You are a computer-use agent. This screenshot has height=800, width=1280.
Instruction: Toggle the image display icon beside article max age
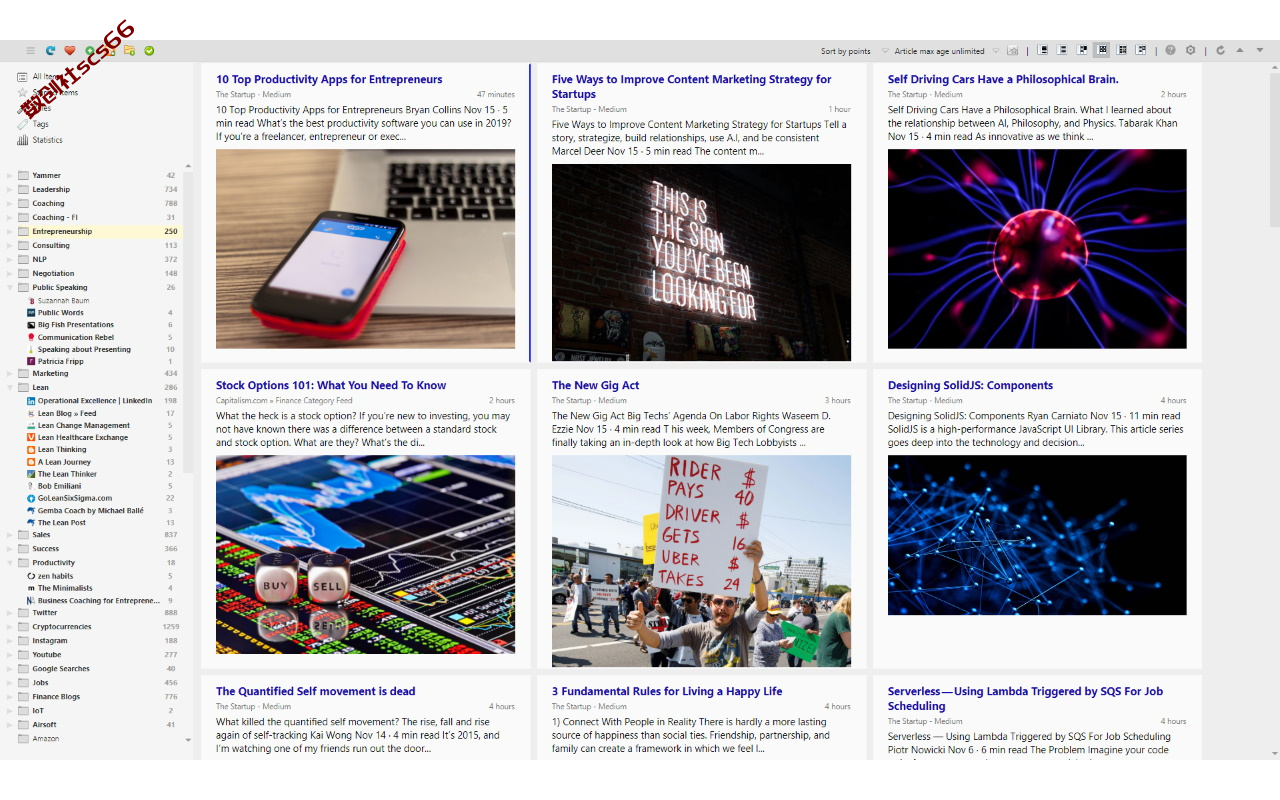1013,51
